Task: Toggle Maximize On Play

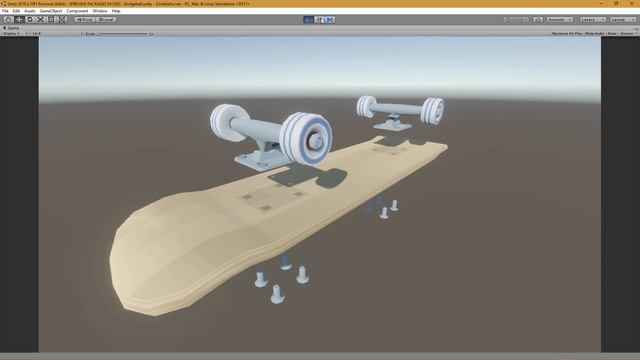Action: [x=567, y=33]
